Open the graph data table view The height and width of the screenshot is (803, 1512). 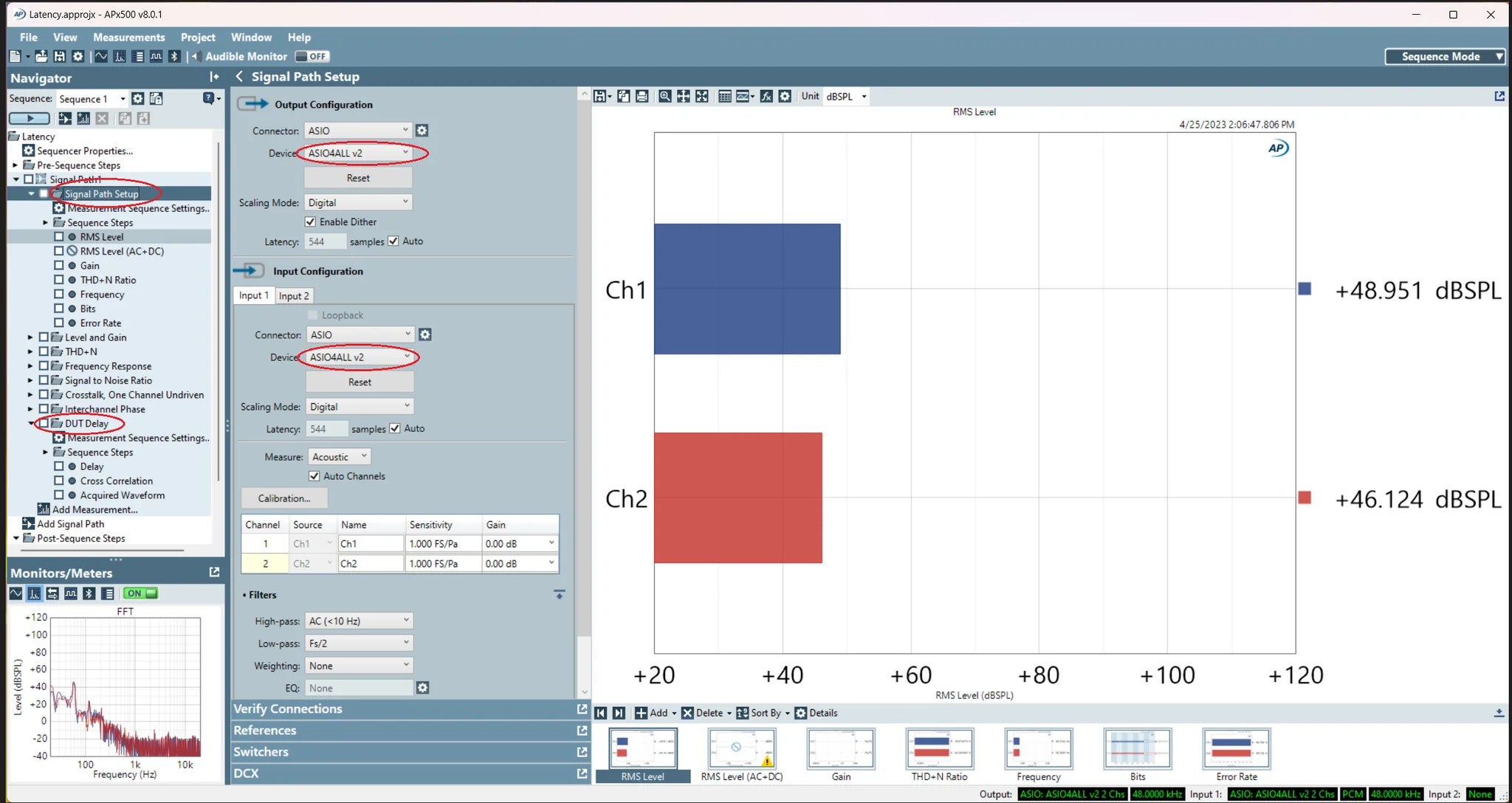click(x=725, y=96)
